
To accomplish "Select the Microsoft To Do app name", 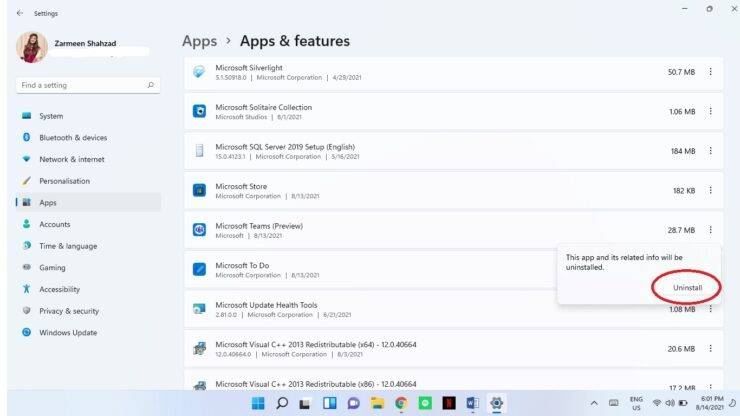I will coord(242,265).
